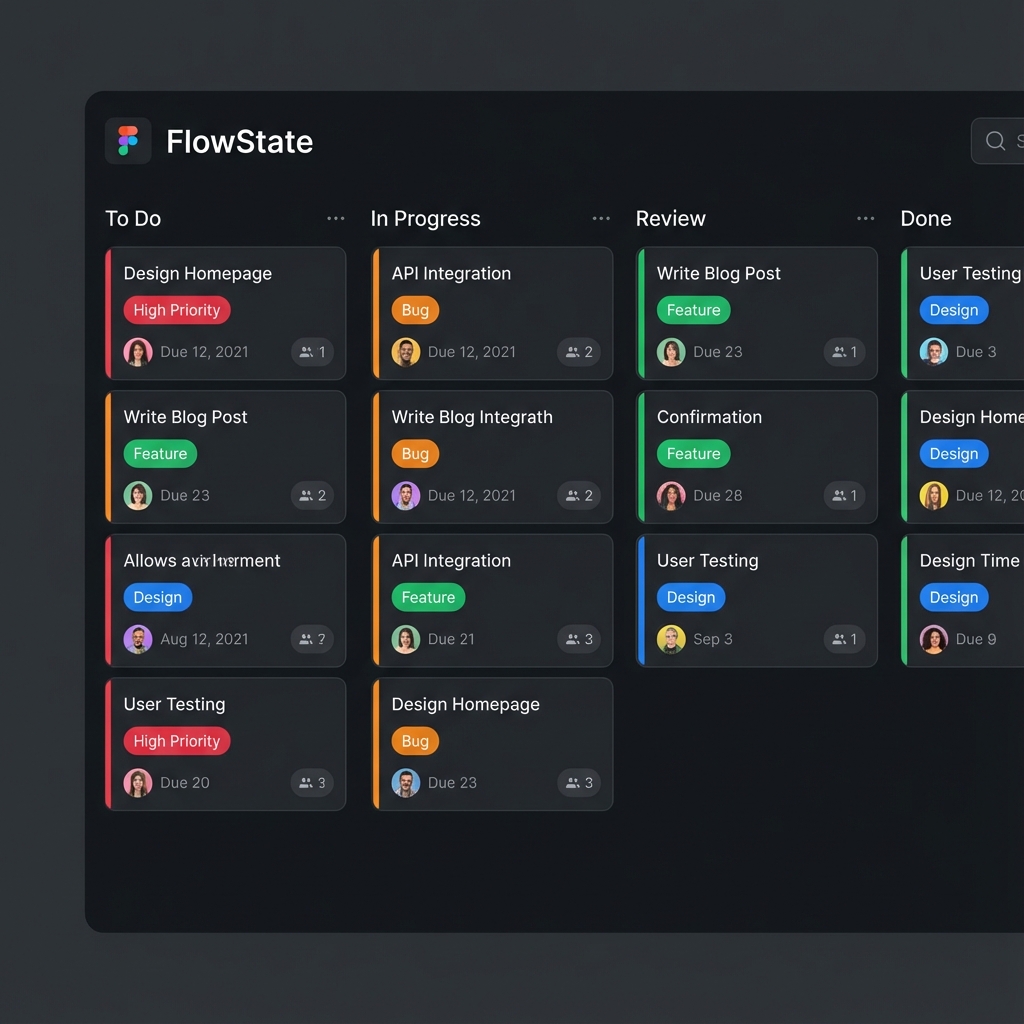1024x1024 pixels.
Task: Open the In Progress column three-dot menu
Action: point(600,219)
